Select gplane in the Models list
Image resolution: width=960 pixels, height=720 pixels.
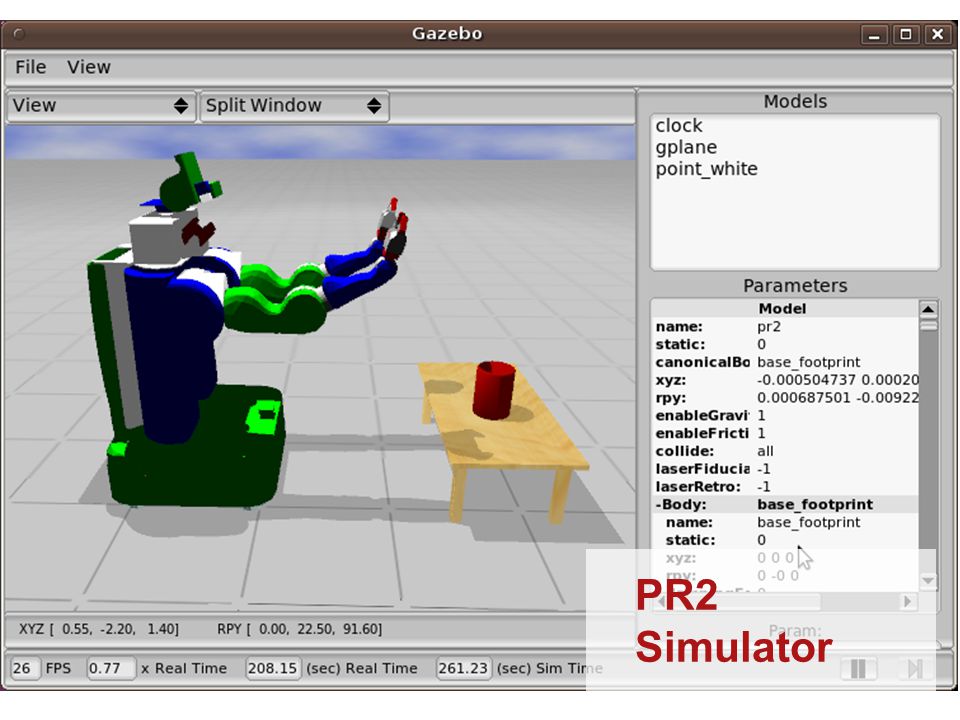pos(686,147)
